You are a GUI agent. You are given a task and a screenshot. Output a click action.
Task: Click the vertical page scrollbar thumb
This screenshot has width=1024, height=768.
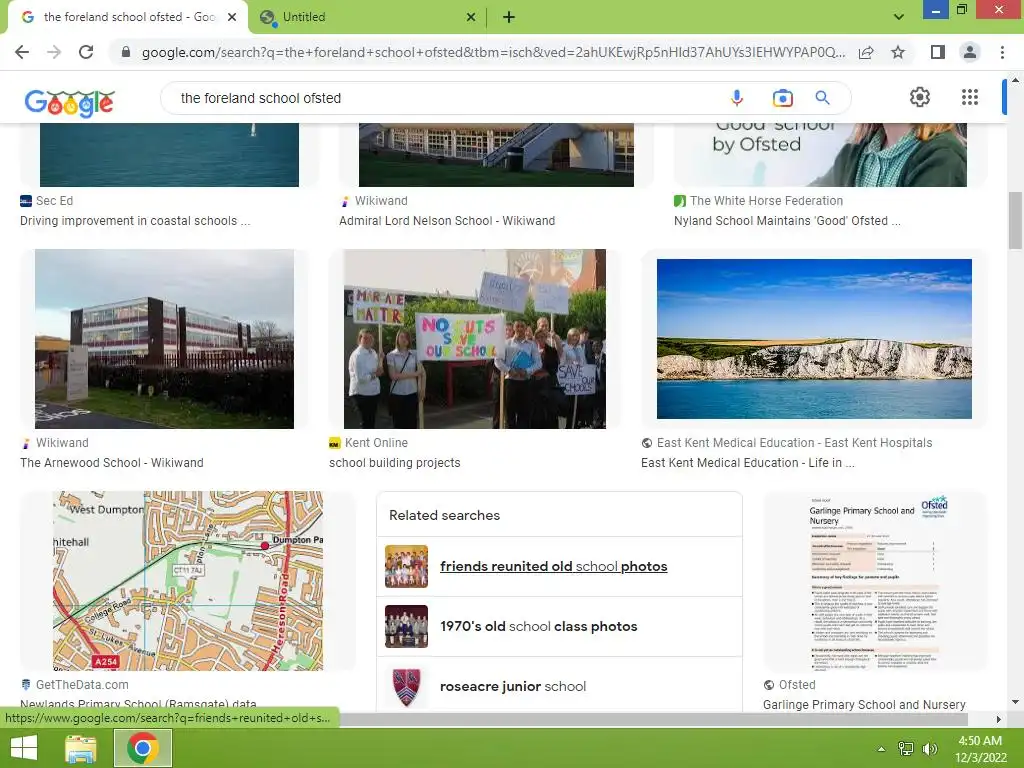(1015, 220)
